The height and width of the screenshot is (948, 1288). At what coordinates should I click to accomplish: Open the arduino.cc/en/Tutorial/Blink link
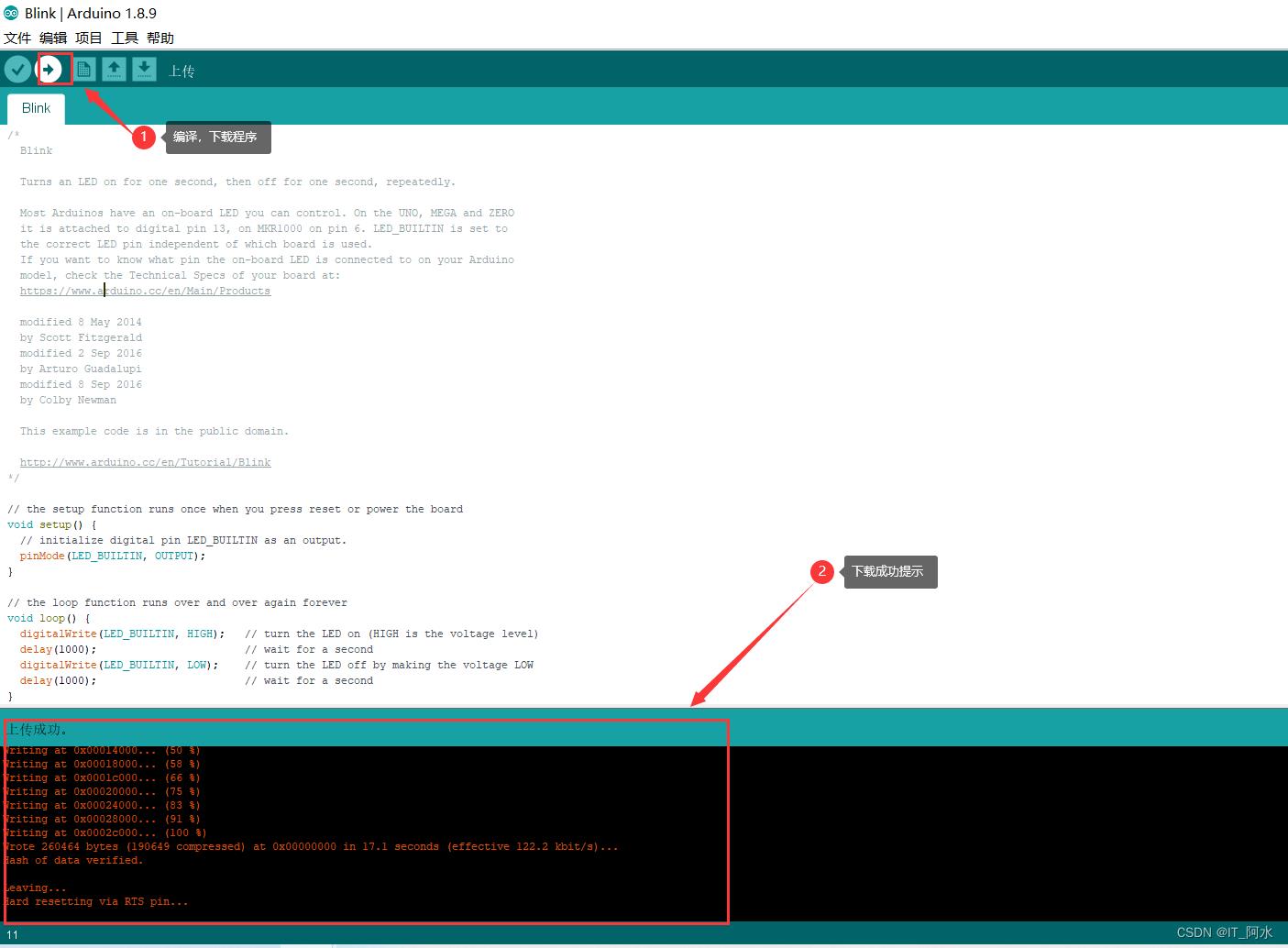click(145, 462)
